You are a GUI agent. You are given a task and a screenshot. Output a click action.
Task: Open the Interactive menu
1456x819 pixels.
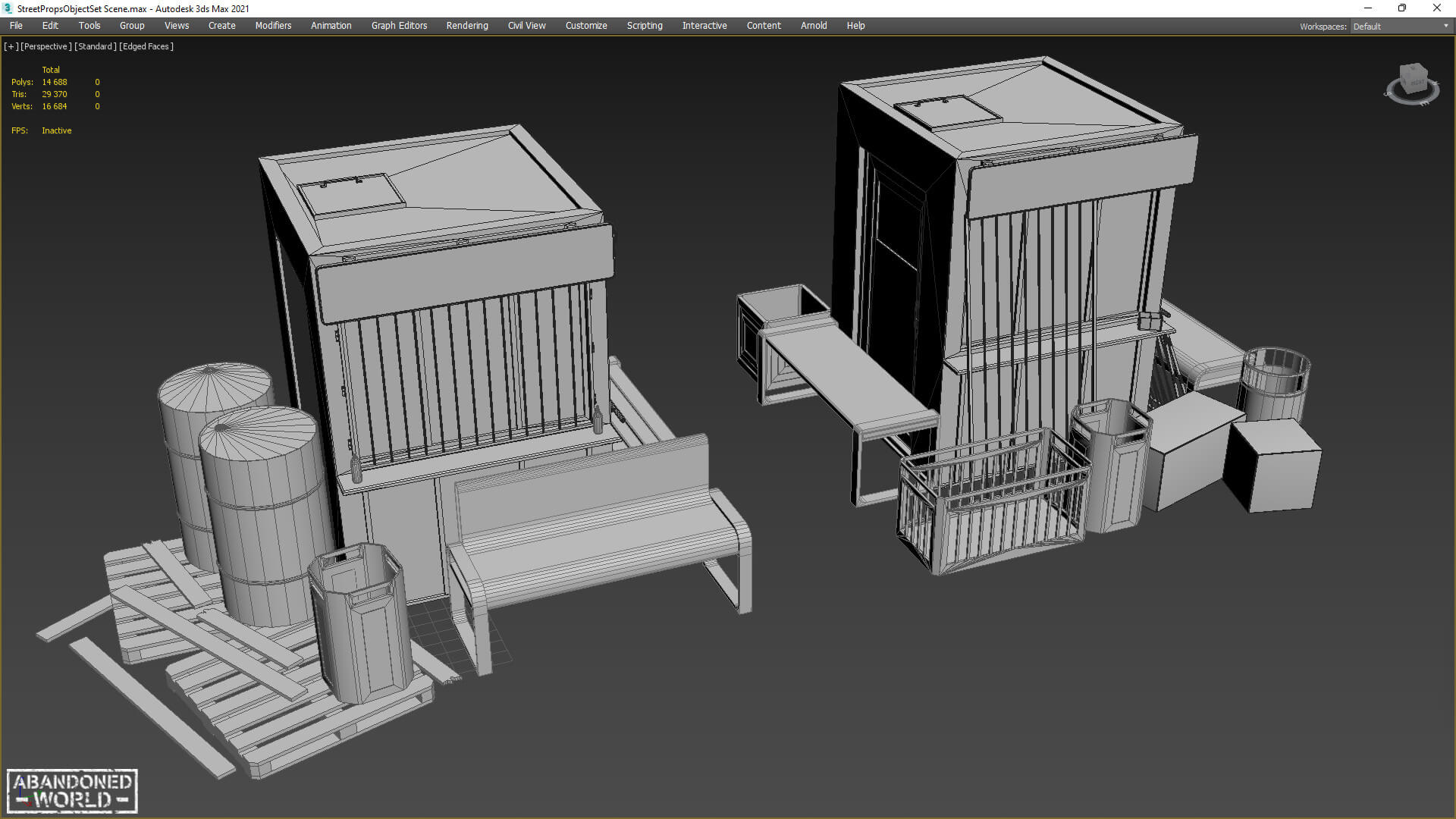click(x=704, y=26)
